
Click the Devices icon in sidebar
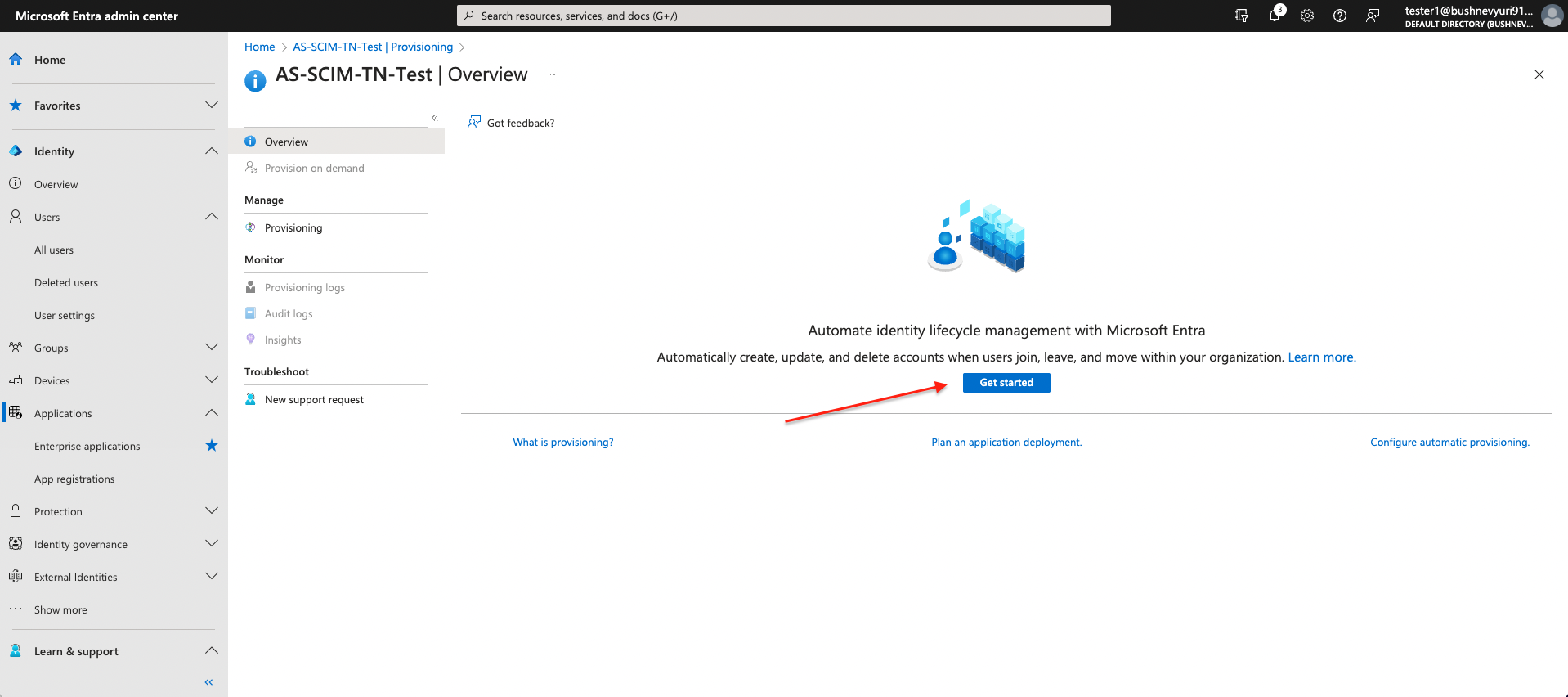tap(16, 380)
